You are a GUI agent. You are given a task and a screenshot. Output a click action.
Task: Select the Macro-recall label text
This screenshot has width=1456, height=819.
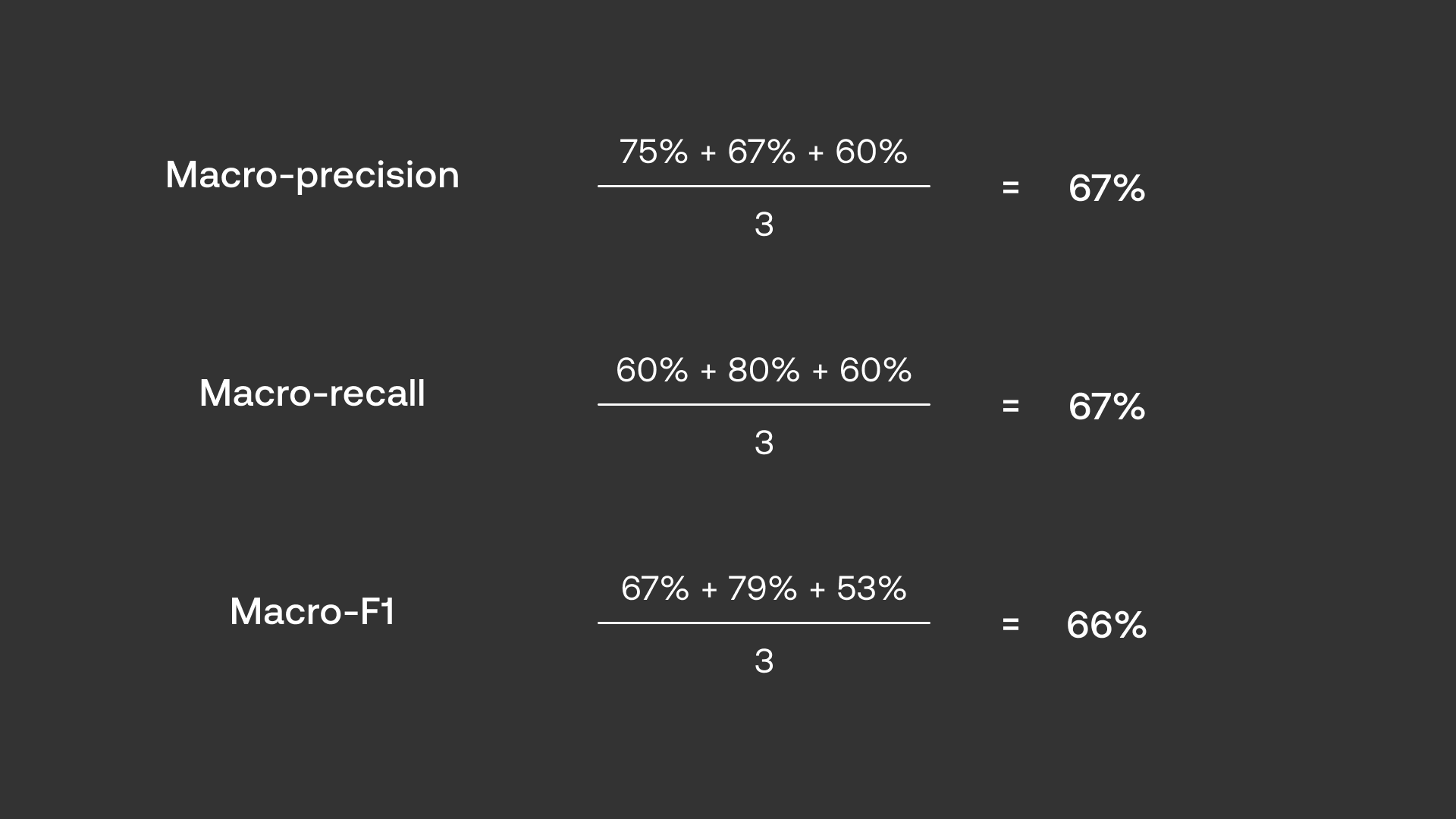312,394
